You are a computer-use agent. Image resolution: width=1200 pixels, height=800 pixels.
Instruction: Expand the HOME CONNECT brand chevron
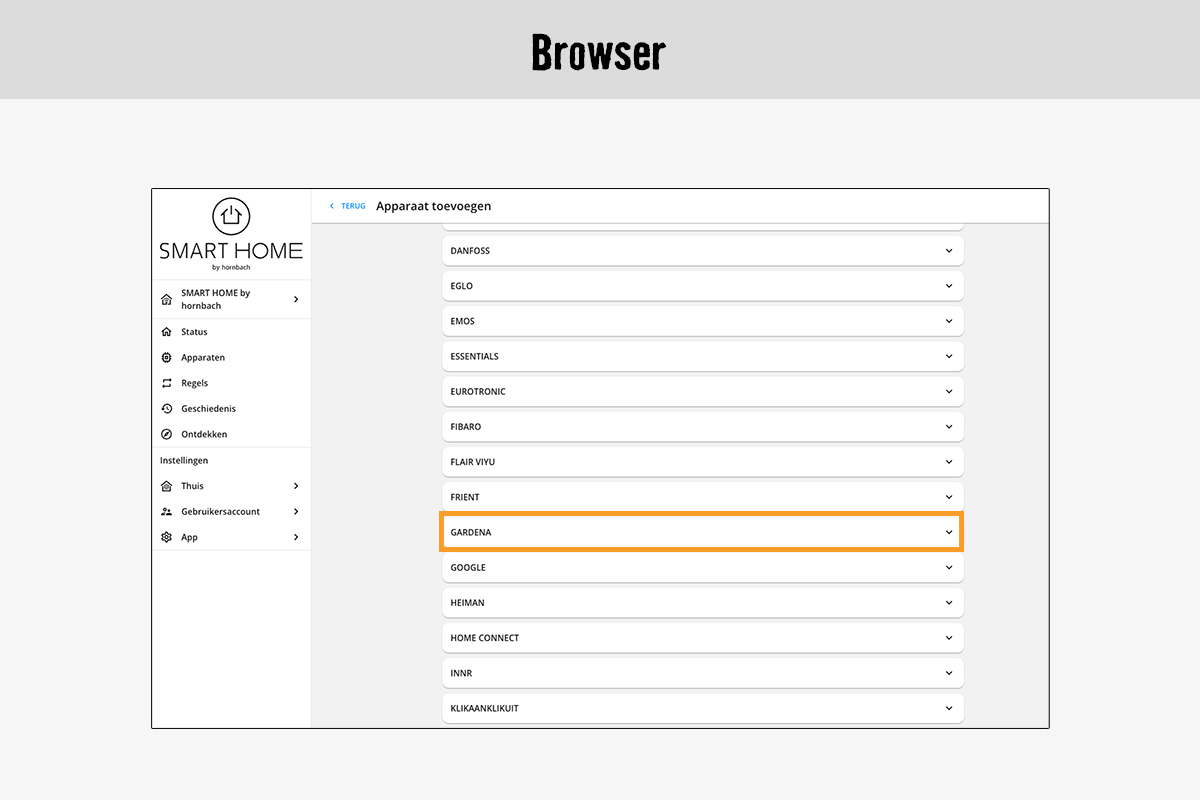coord(949,638)
